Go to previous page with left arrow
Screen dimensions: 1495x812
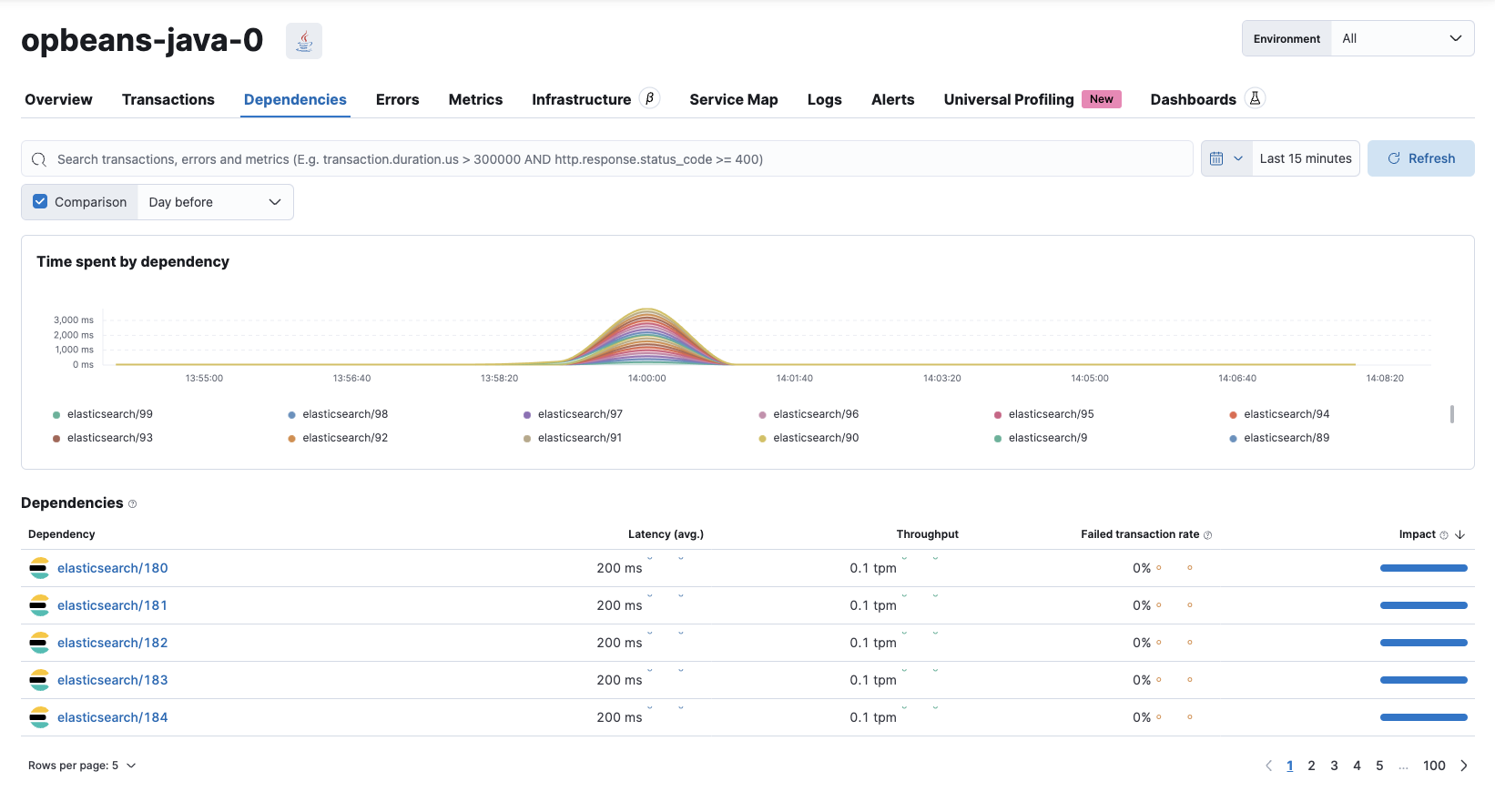[1268, 766]
